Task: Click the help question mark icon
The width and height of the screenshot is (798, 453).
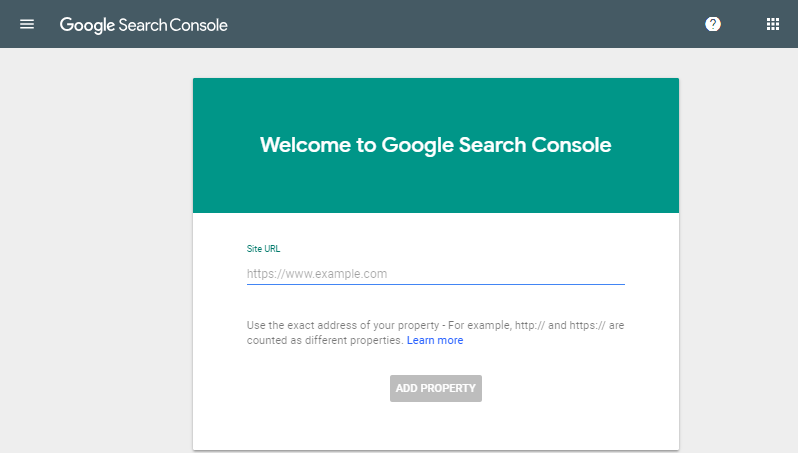Action: click(713, 24)
